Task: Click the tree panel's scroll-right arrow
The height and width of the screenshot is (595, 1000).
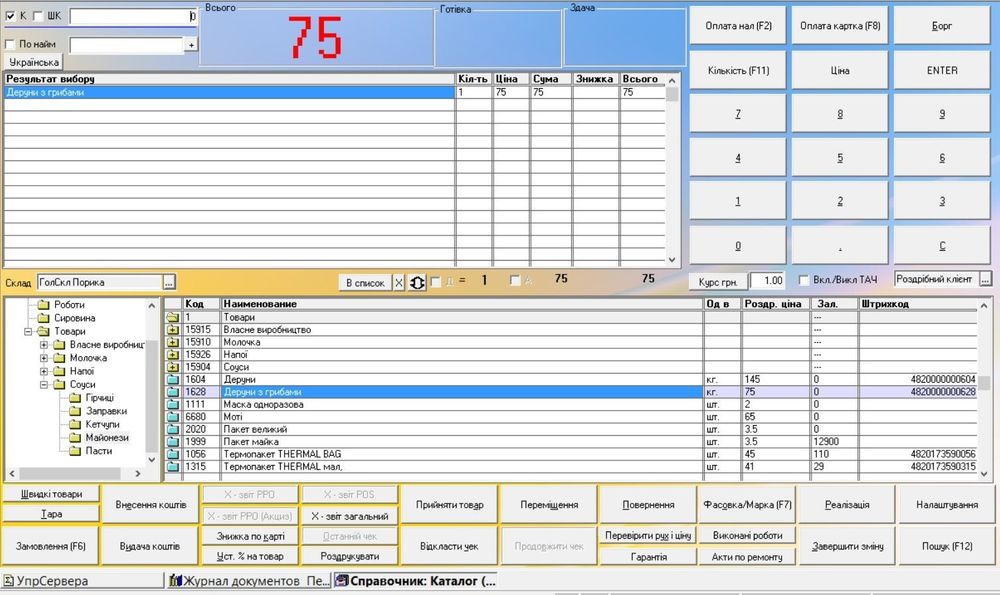Action: (138, 473)
